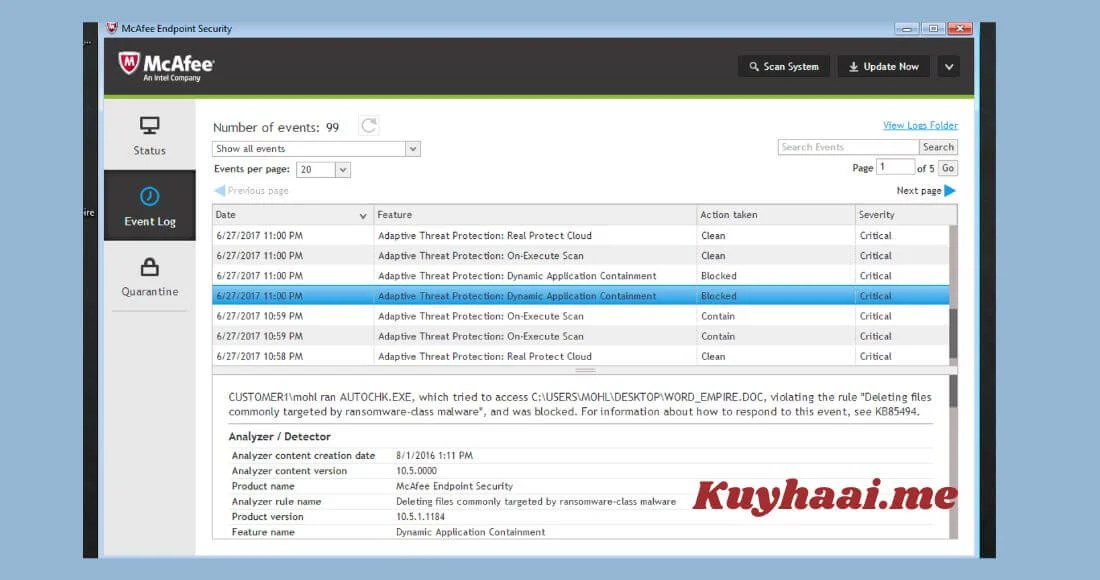Click the Analyzer / Detector heading
This screenshot has height=580, width=1100.
[x=279, y=436]
